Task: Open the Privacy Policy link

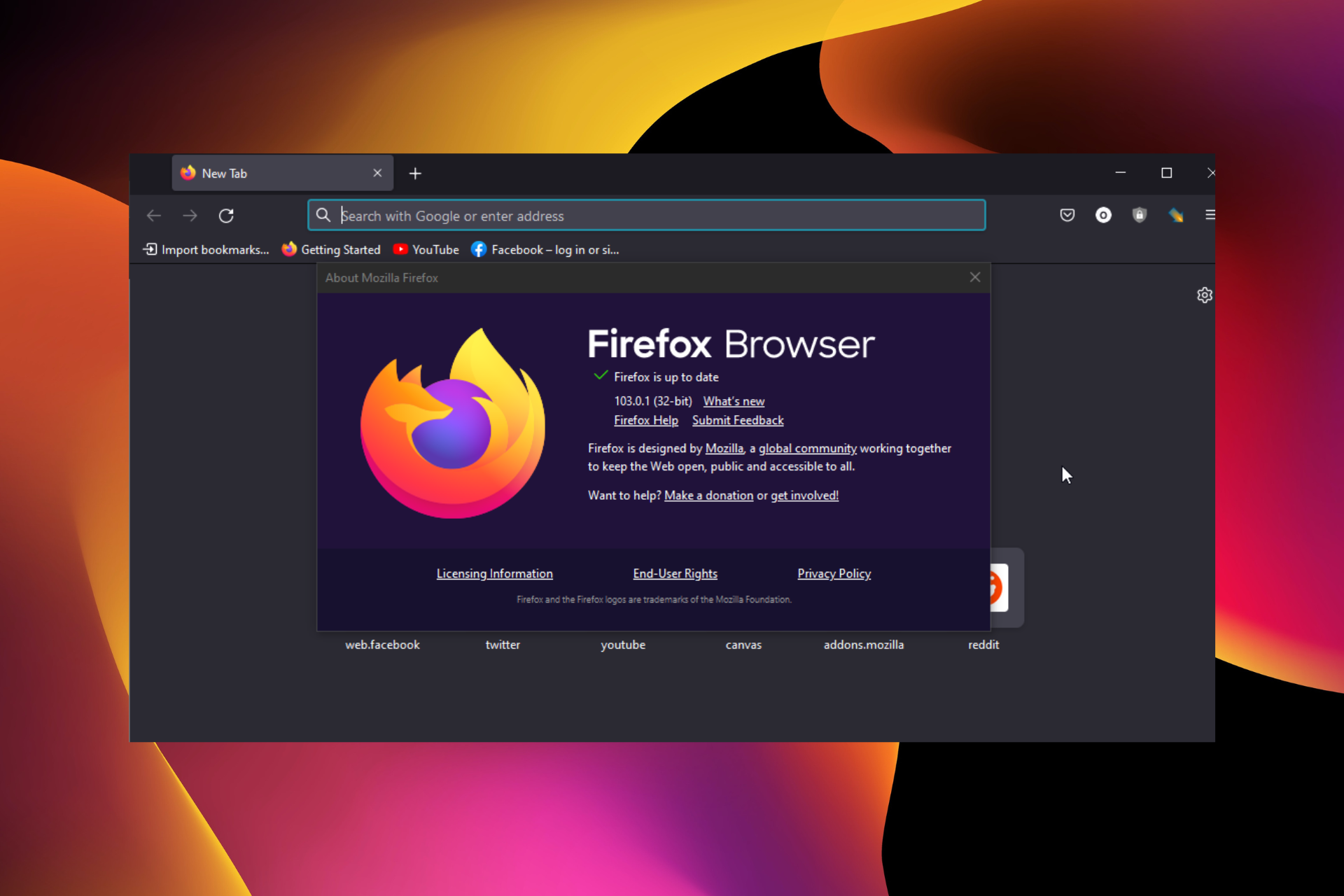Action: point(834,573)
